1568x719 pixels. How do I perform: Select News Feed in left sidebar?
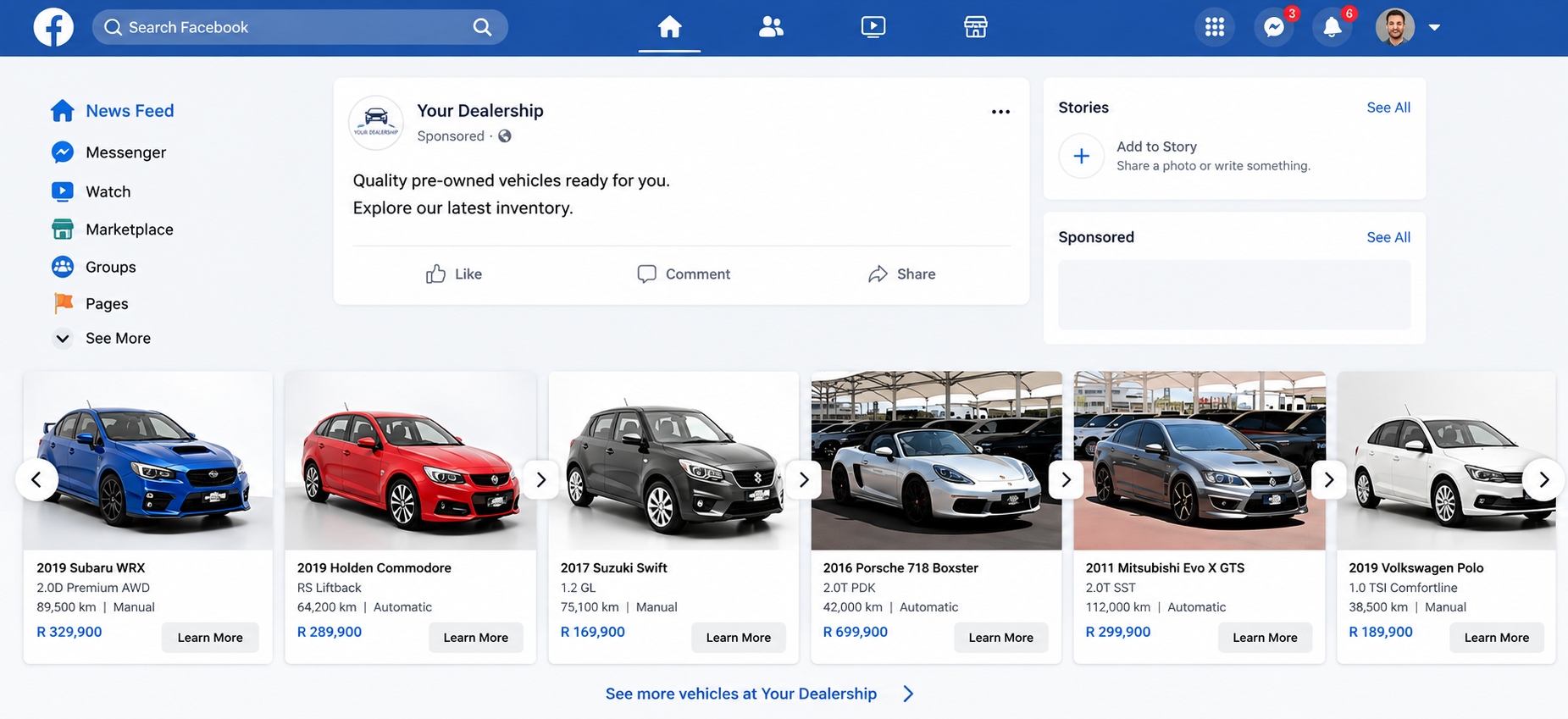[113, 111]
